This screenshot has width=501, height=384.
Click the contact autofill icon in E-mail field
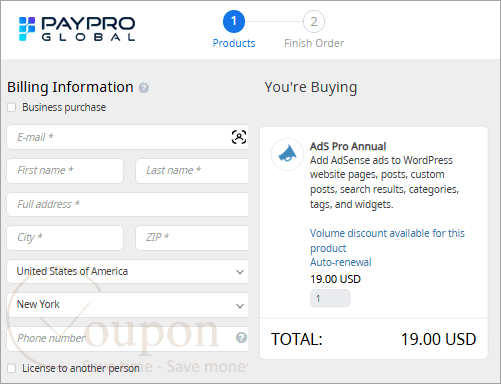239,137
